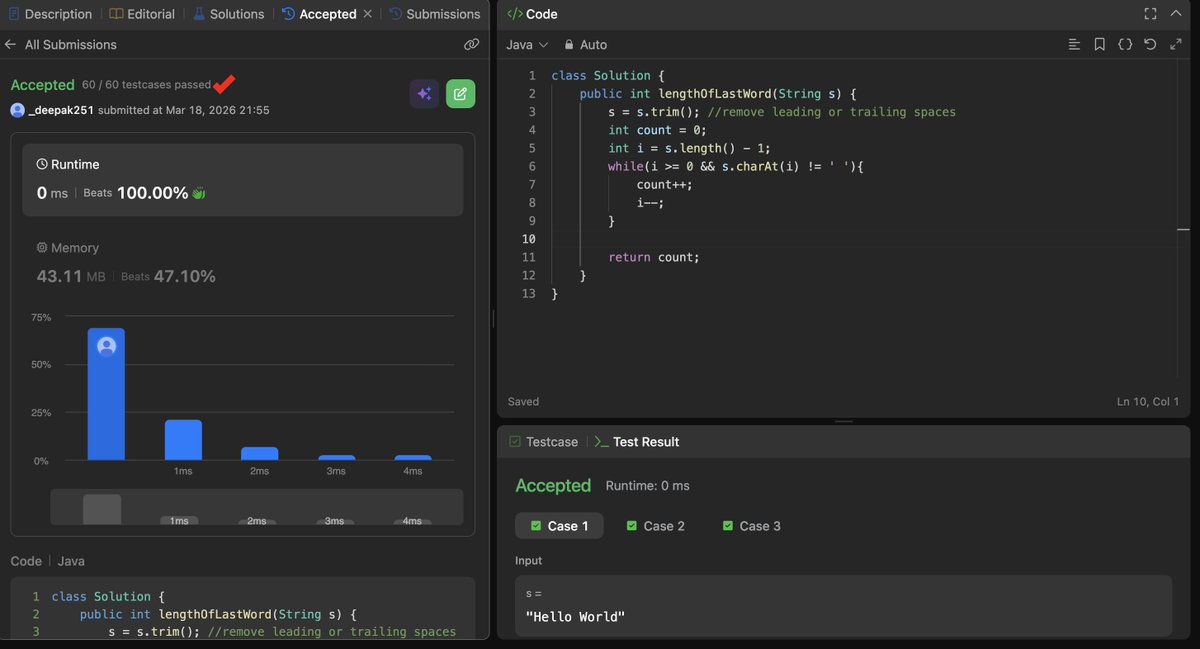Click the _deepak251 user avatar
Viewport: 1200px width, 649px height.
tap(18, 110)
